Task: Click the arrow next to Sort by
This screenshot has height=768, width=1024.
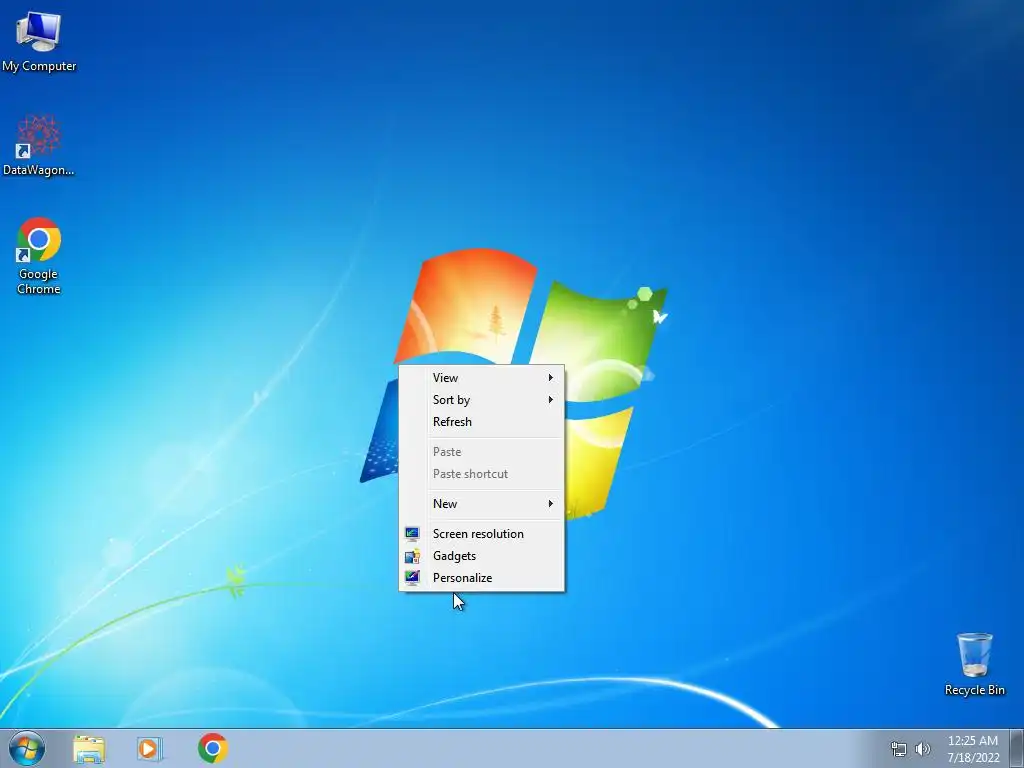Action: click(x=551, y=400)
